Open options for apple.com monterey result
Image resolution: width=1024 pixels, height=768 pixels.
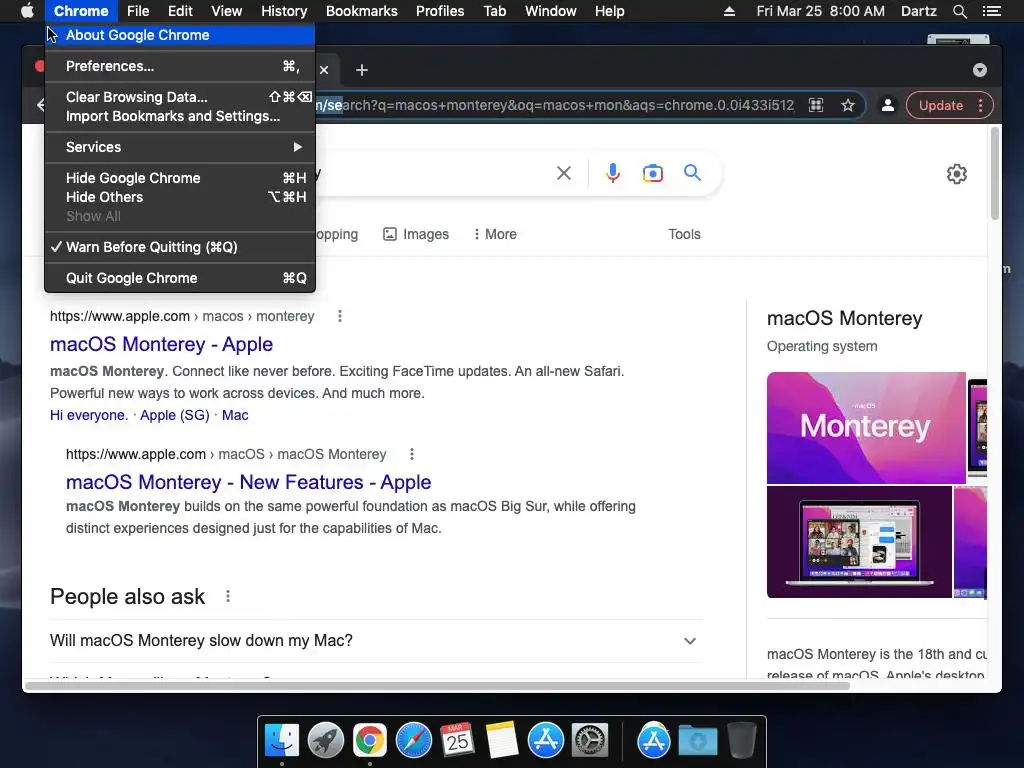coord(340,316)
